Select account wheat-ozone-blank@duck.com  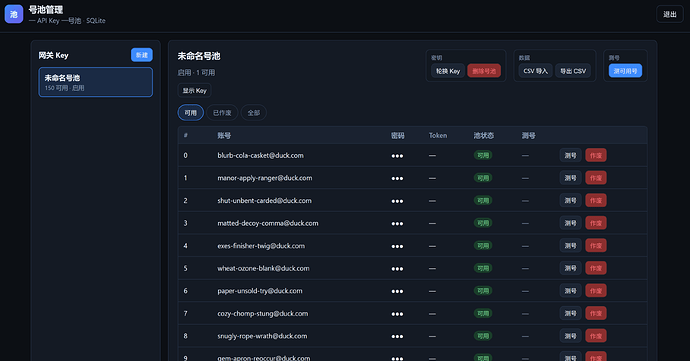(x=263, y=268)
